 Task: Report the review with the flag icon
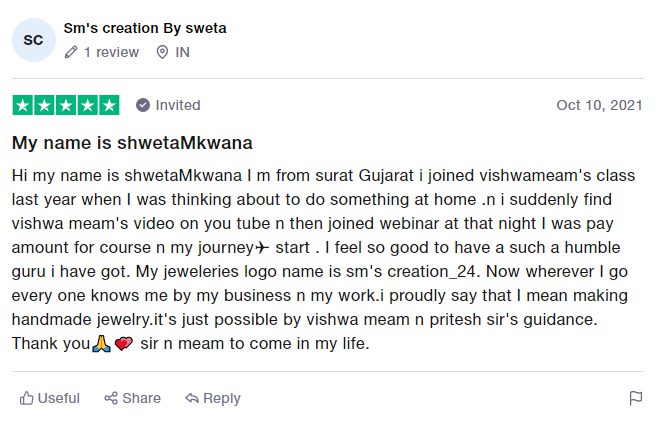pos(636,398)
